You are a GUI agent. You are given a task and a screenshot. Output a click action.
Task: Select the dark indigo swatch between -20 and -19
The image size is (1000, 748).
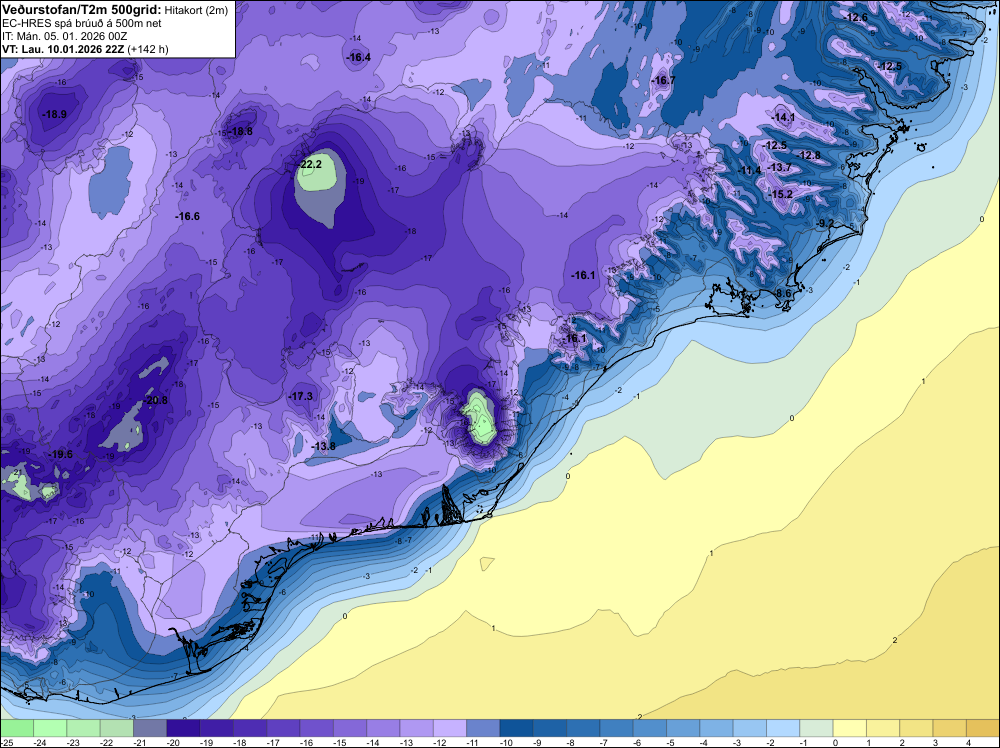(183, 728)
